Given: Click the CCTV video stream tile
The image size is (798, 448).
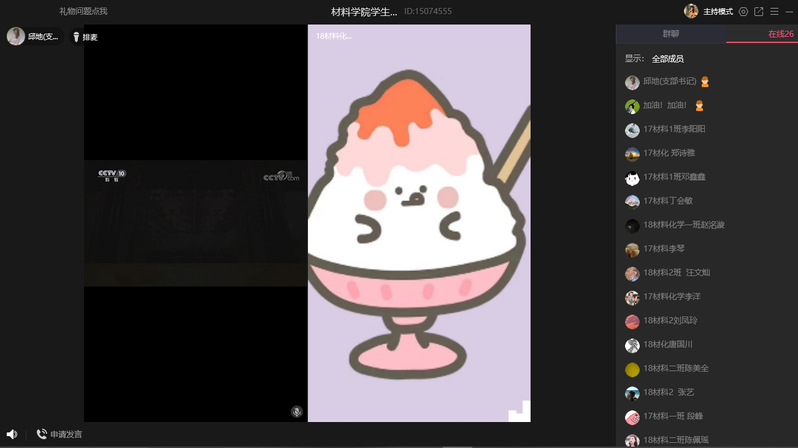Looking at the screenshot, I should tap(195, 223).
